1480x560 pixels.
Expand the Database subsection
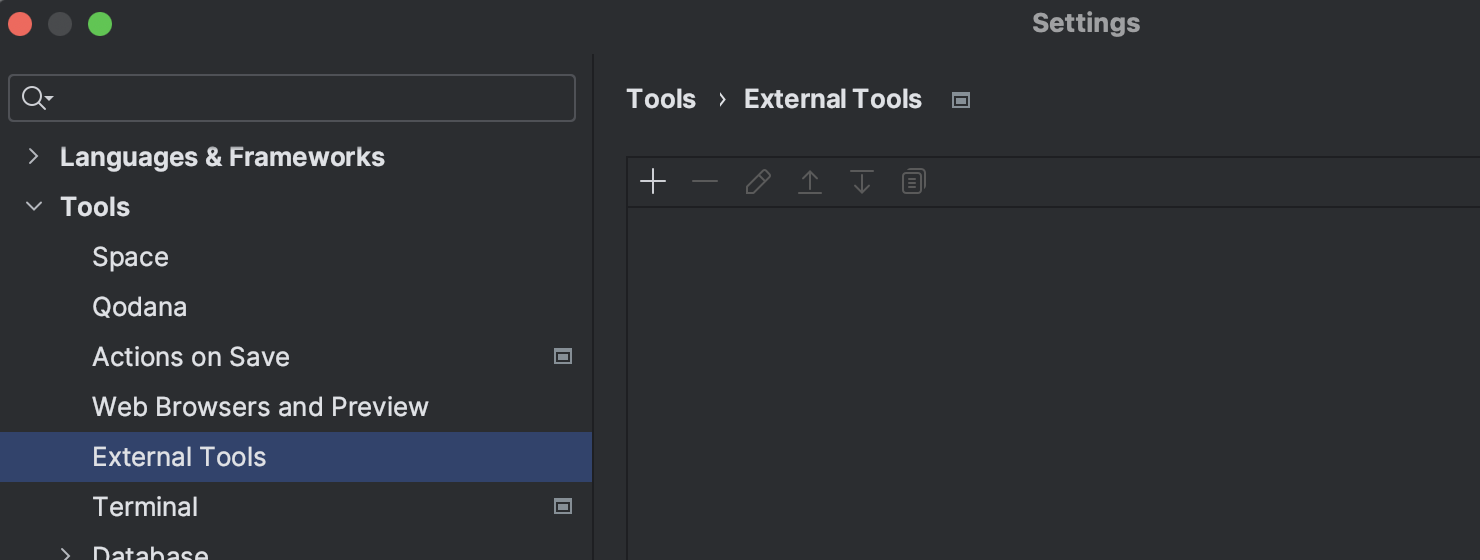coord(66,553)
